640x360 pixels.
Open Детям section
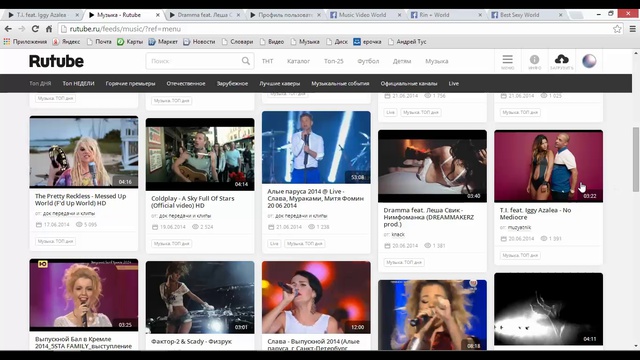pos(402,61)
